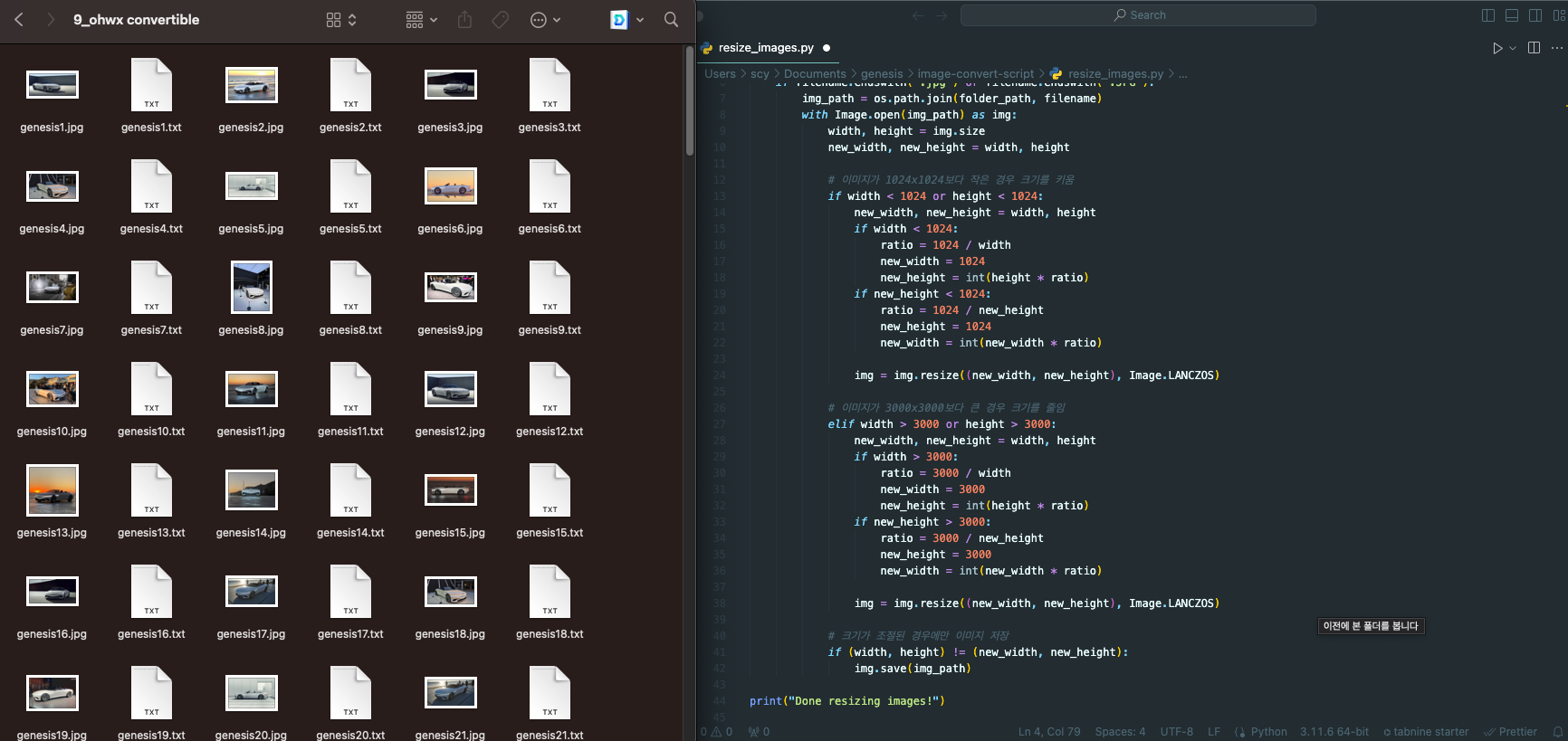The height and width of the screenshot is (741, 1568).
Task: Click image-convert-script breadcrumb folder
Action: click(x=975, y=74)
